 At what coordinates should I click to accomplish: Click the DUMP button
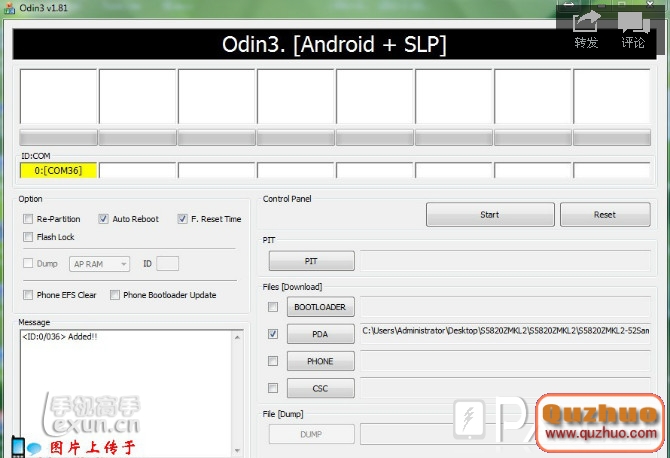pyautogui.click(x=311, y=434)
